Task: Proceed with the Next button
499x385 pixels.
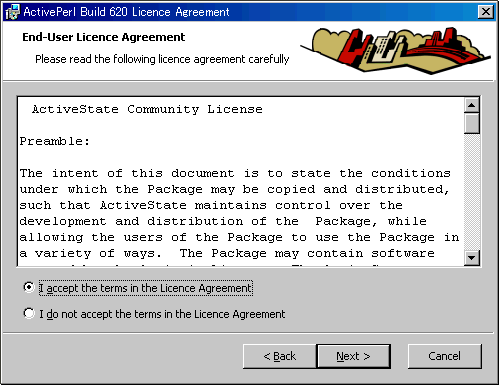Action: click(x=353, y=356)
